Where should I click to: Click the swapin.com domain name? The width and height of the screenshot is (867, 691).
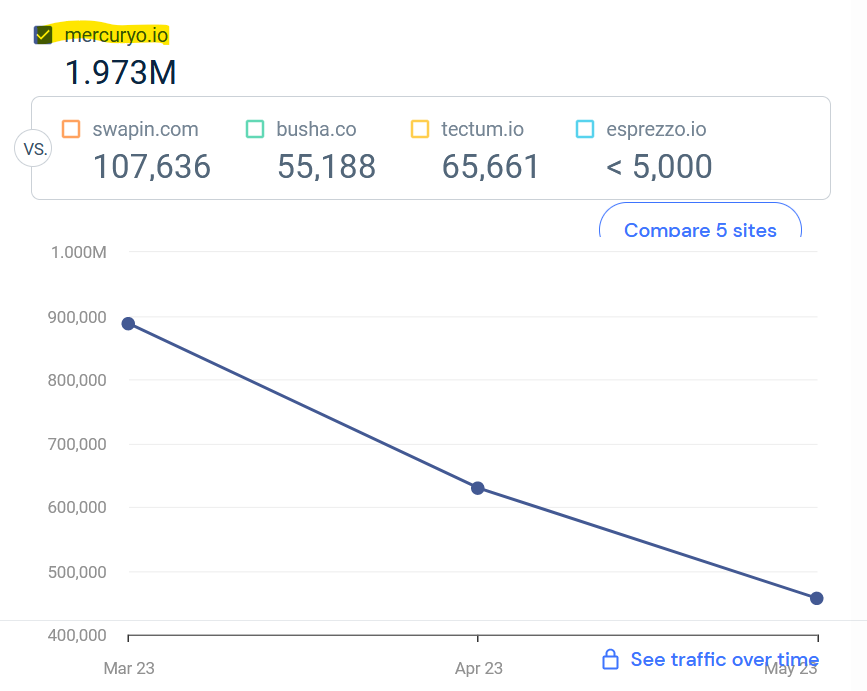(x=145, y=129)
